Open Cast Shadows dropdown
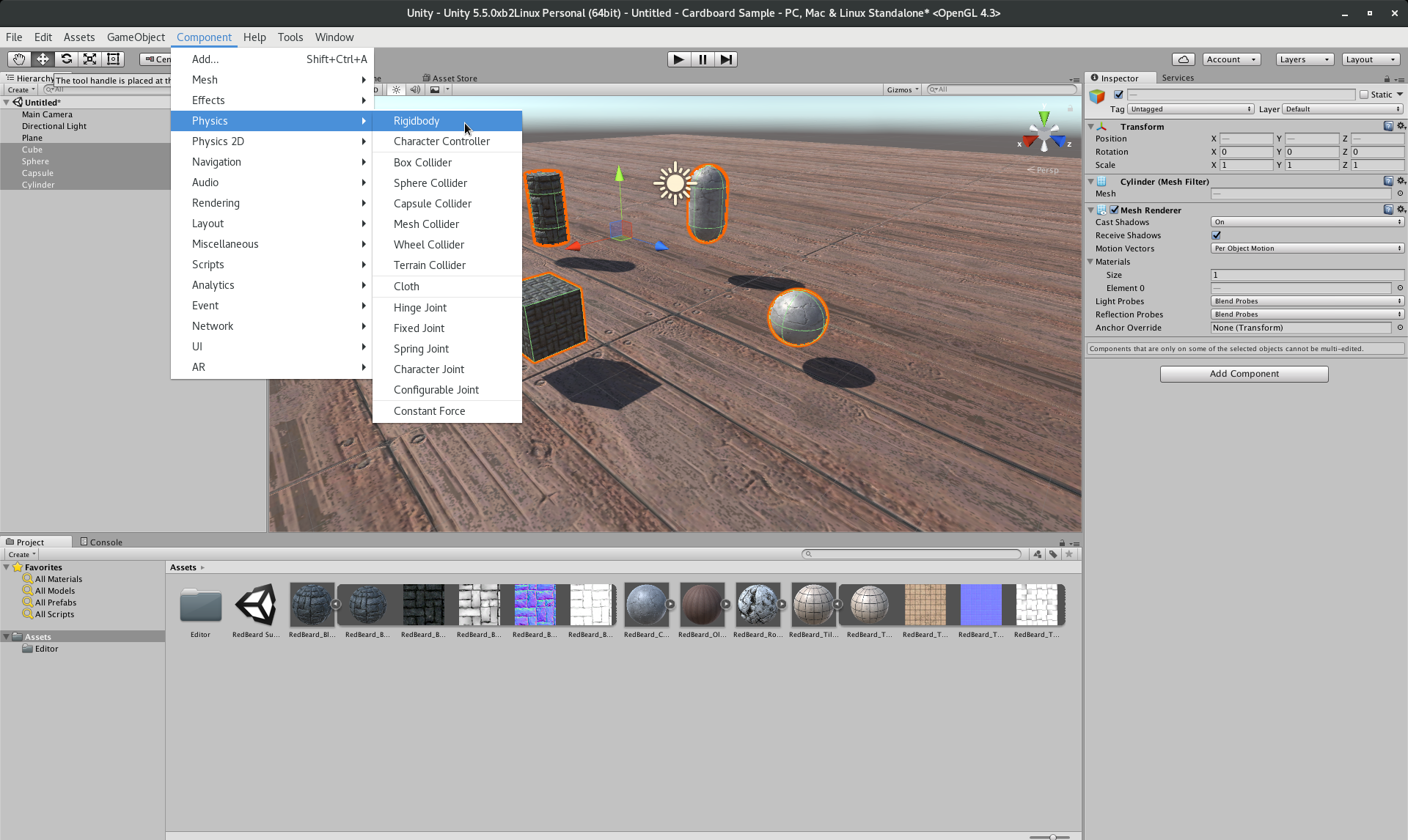 point(1307,222)
